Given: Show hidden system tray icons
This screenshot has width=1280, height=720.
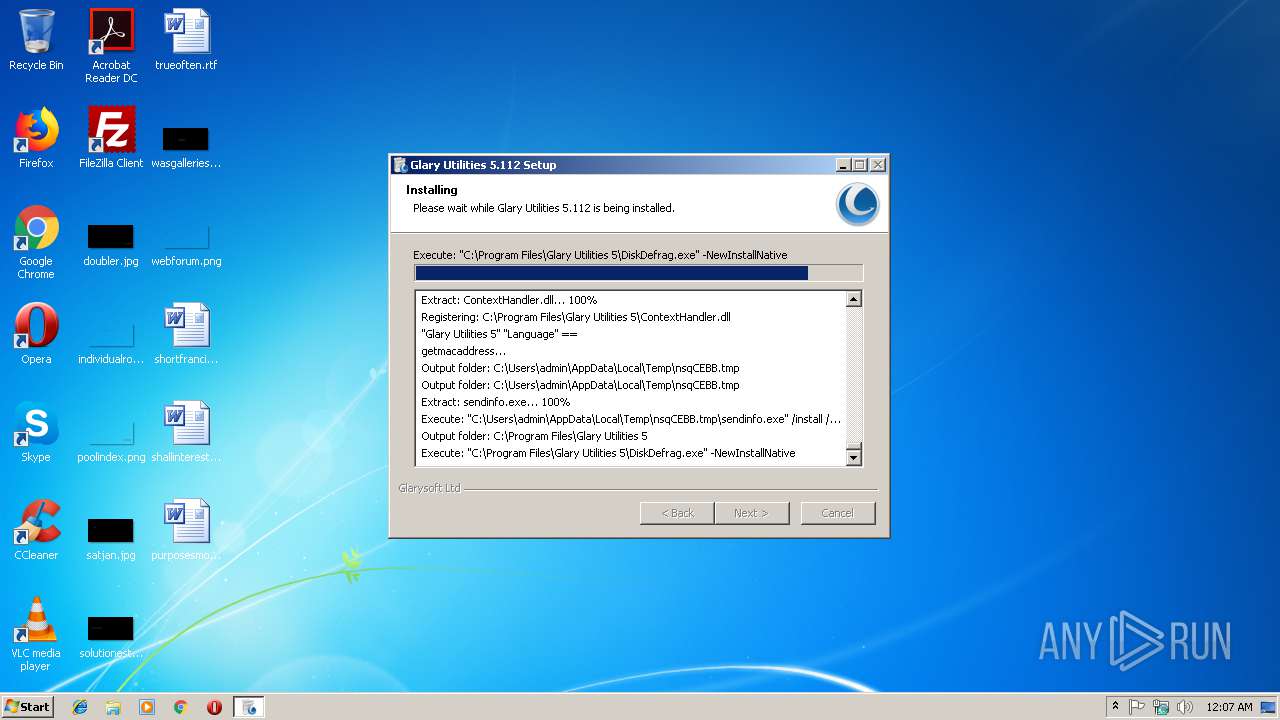Looking at the screenshot, I should pyautogui.click(x=1115, y=707).
